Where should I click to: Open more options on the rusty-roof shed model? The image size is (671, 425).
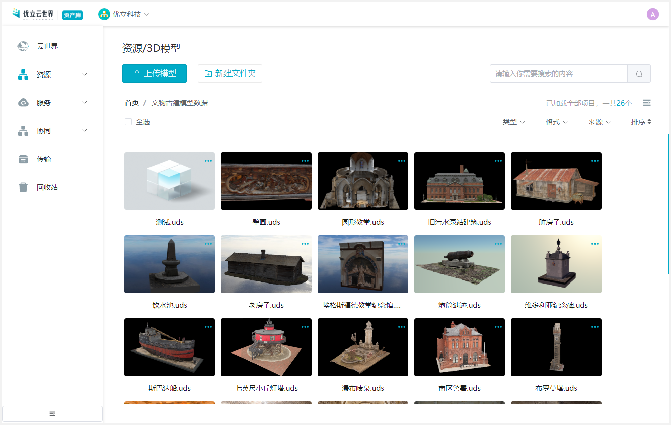tap(595, 161)
